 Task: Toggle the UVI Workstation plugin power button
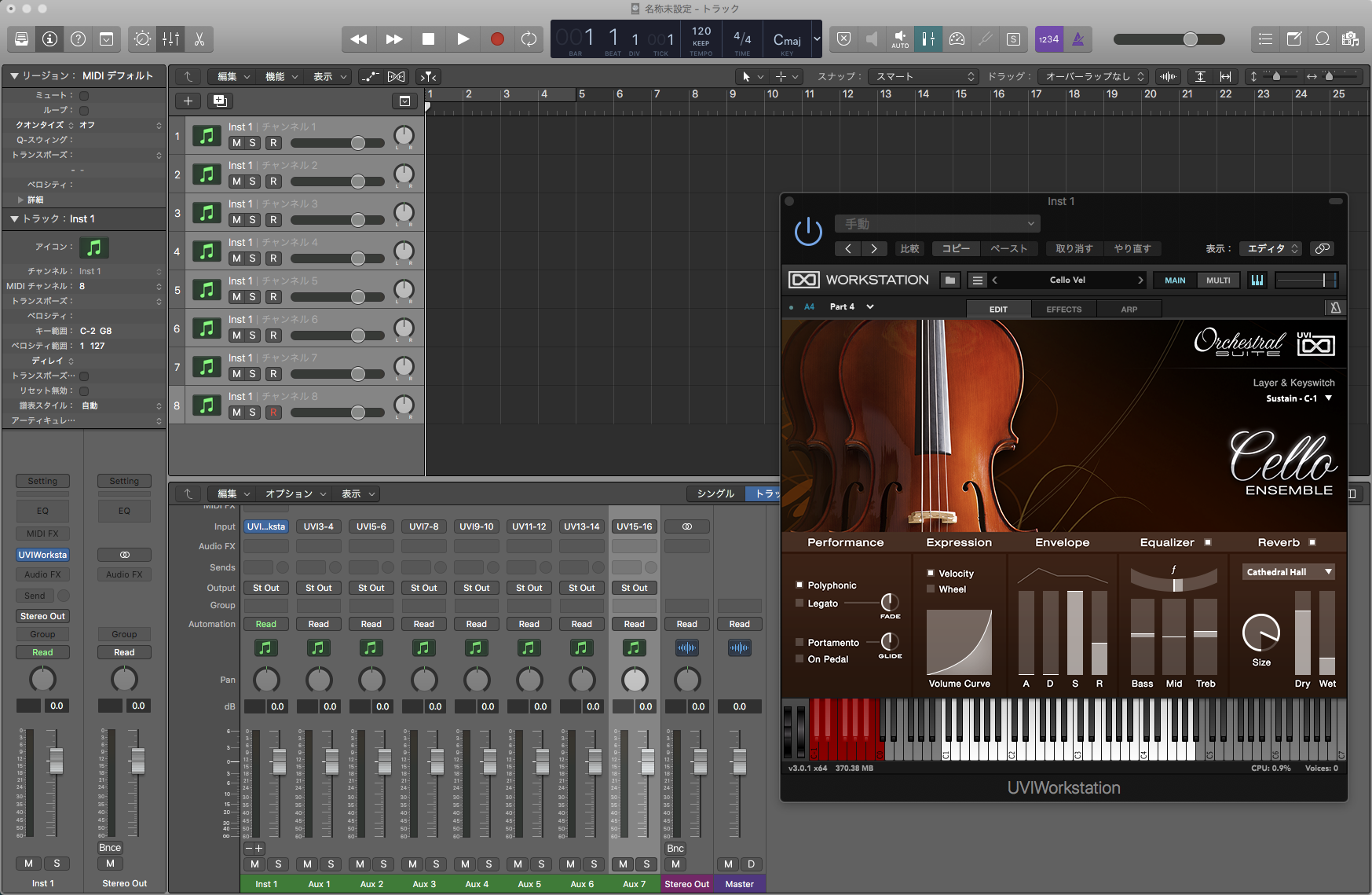(808, 231)
